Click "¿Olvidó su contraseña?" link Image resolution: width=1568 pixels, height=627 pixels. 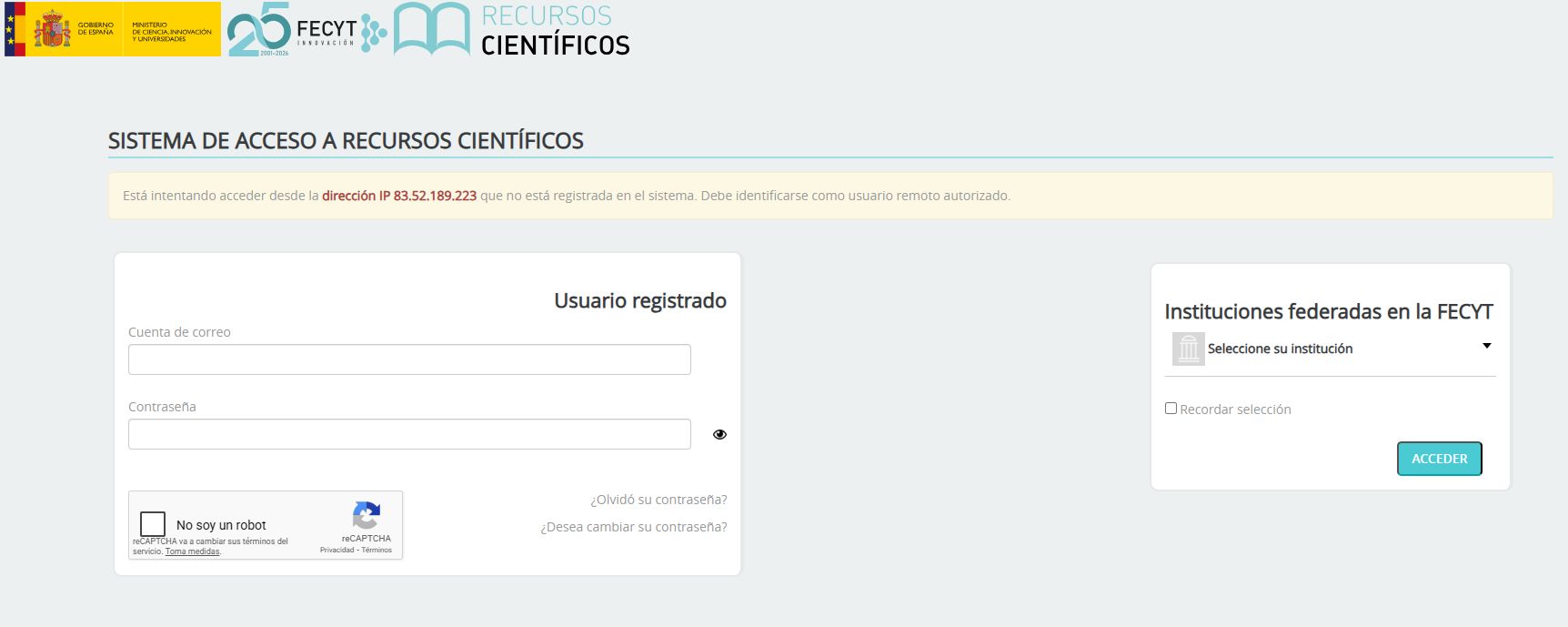point(658,500)
